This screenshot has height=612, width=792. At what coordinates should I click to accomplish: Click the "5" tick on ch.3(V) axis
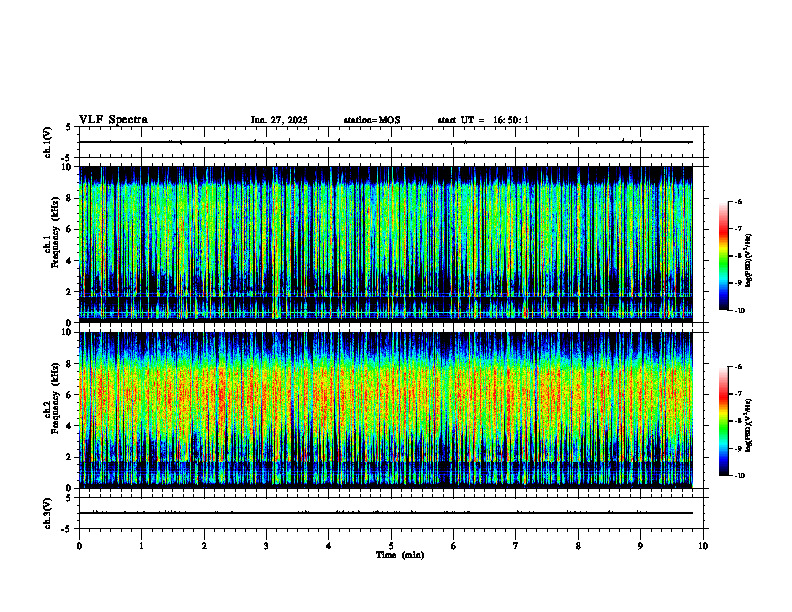(68, 498)
